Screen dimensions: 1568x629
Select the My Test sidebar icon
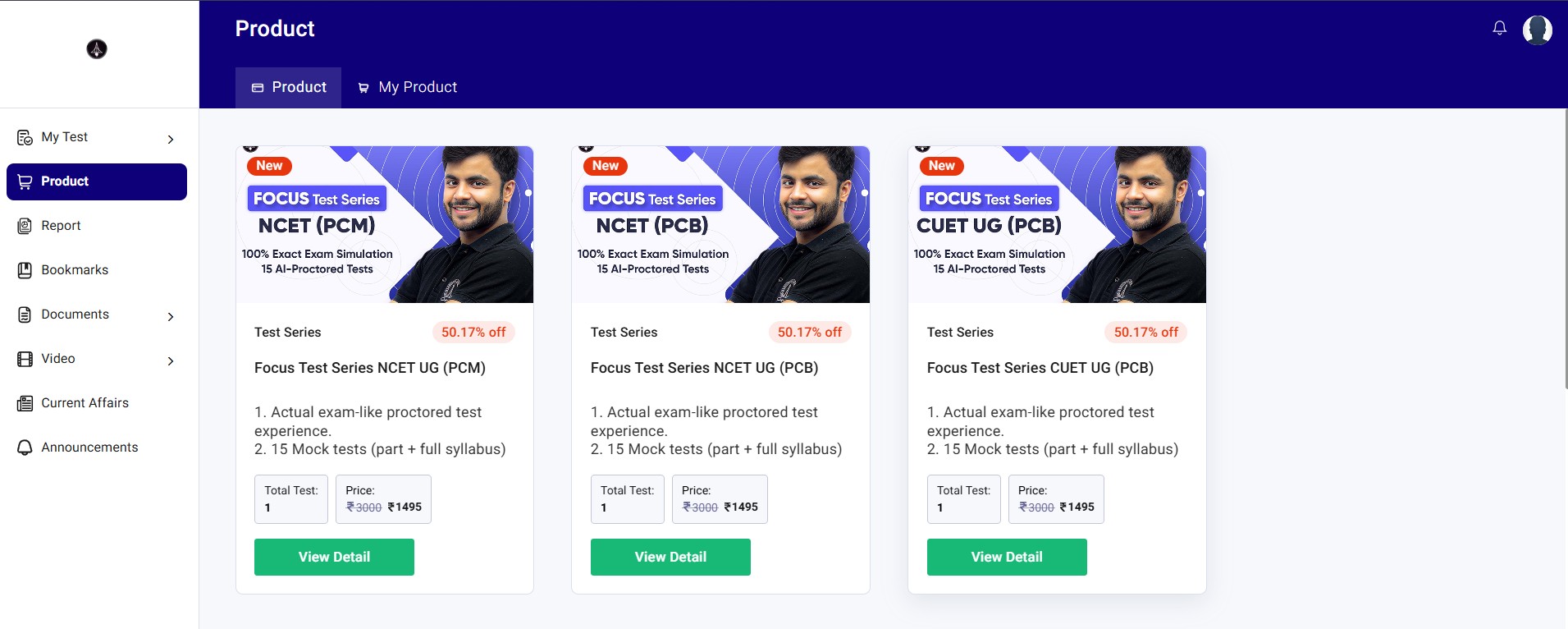pos(24,137)
